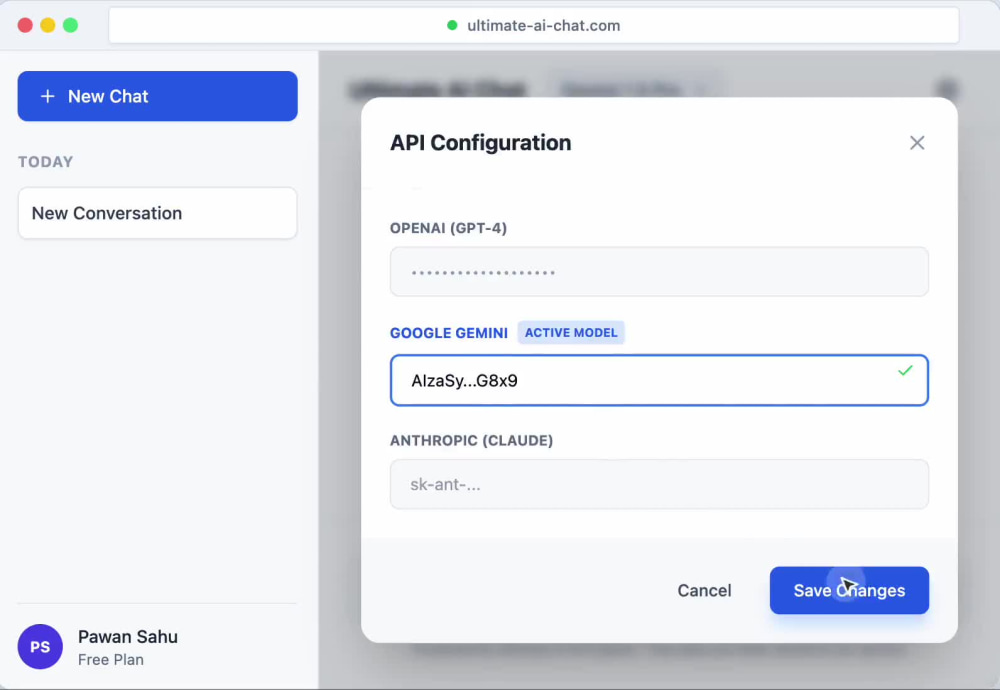Image resolution: width=1000 pixels, height=690 pixels.
Task: Focus the Google Gemini key field
Action: click(x=659, y=380)
